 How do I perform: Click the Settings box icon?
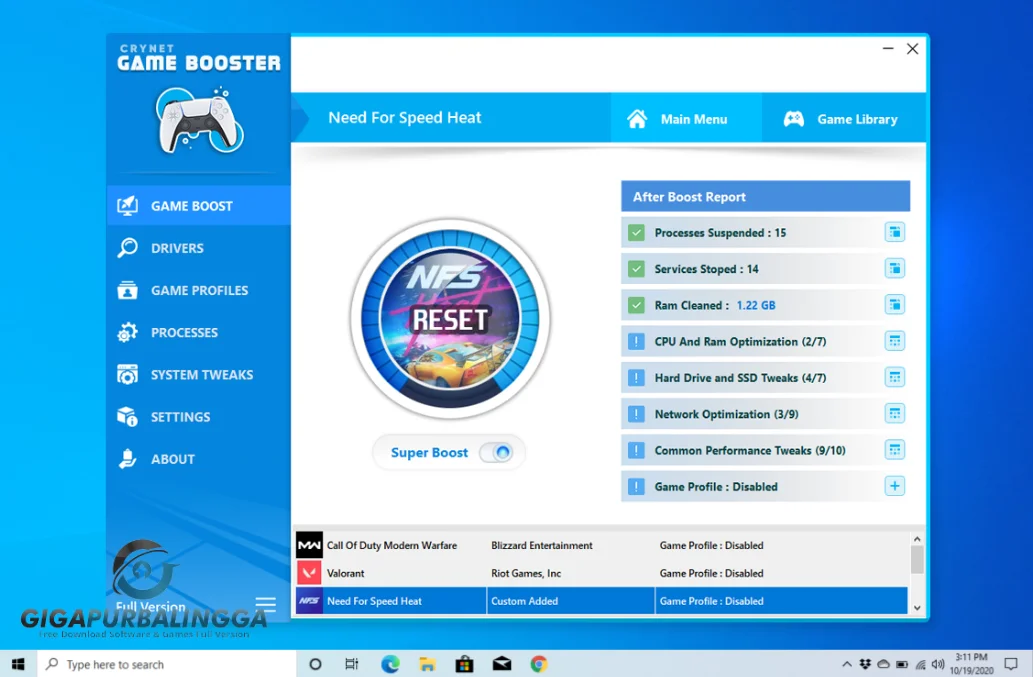(x=127, y=416)
